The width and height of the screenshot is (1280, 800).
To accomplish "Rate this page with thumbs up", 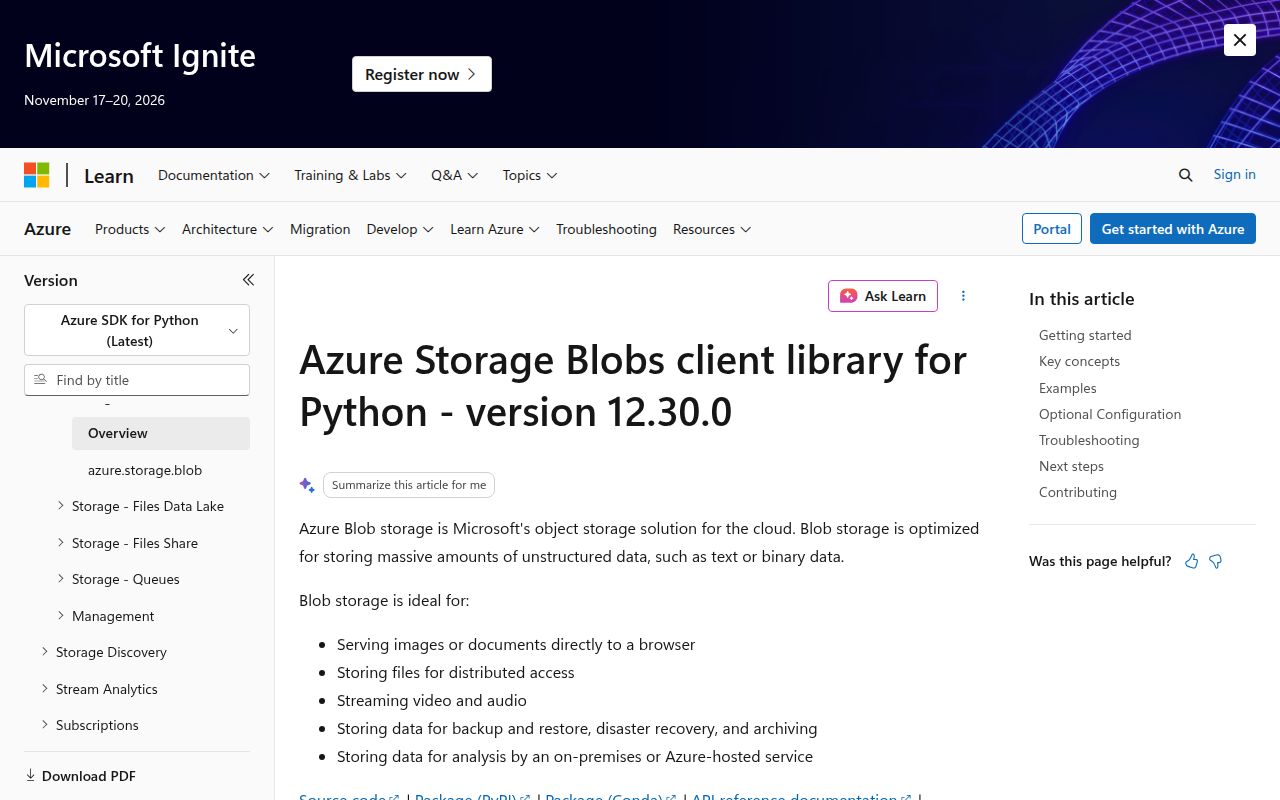I will point(1191,561).
